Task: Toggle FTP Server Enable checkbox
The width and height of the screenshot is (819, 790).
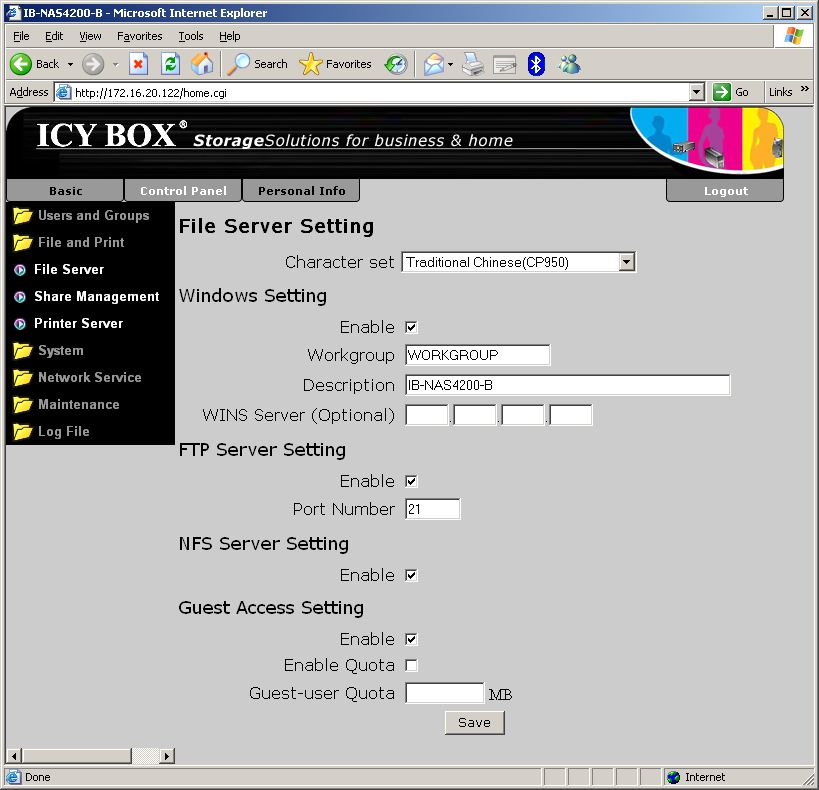Action: pos(412,481)
